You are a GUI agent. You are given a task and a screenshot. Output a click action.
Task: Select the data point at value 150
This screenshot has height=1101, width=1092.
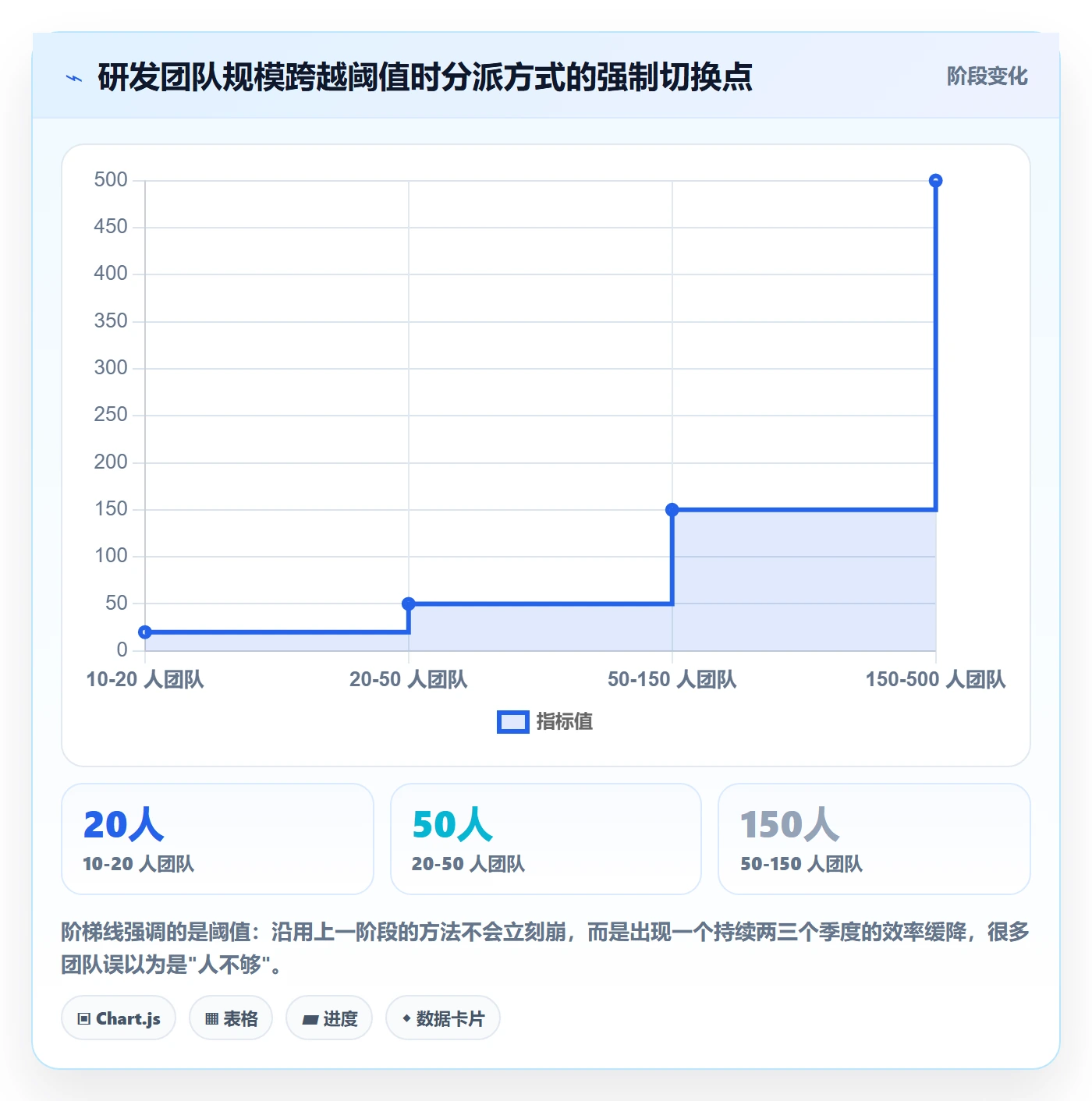[x=672, y=510]
